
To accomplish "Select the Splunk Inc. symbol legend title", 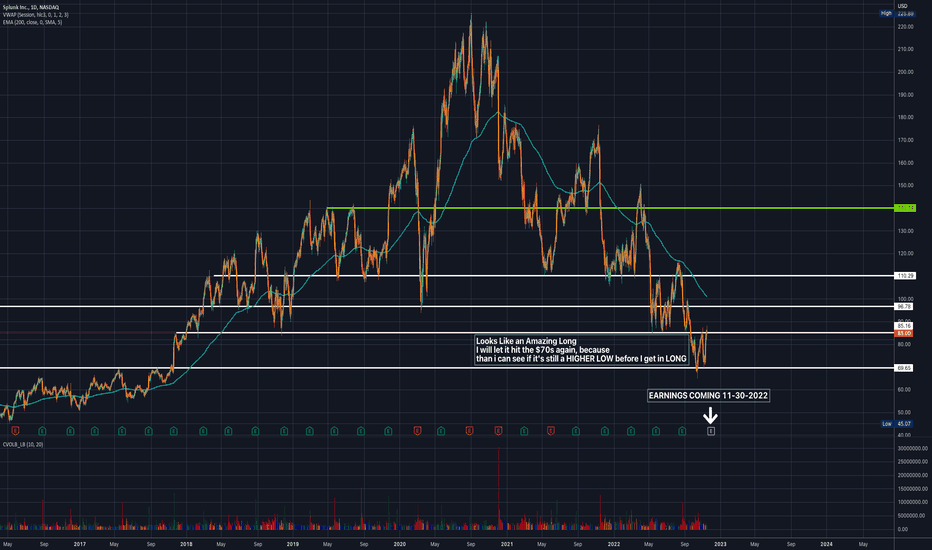I will 31,7.
